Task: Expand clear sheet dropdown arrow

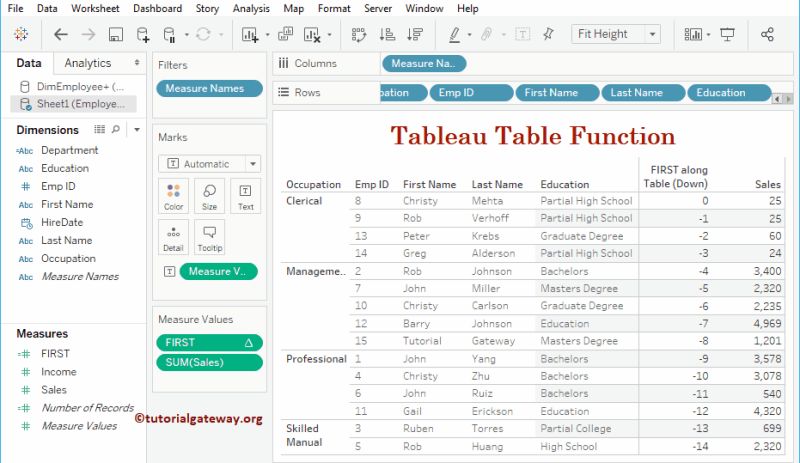Action: click(x=329, y=35)
